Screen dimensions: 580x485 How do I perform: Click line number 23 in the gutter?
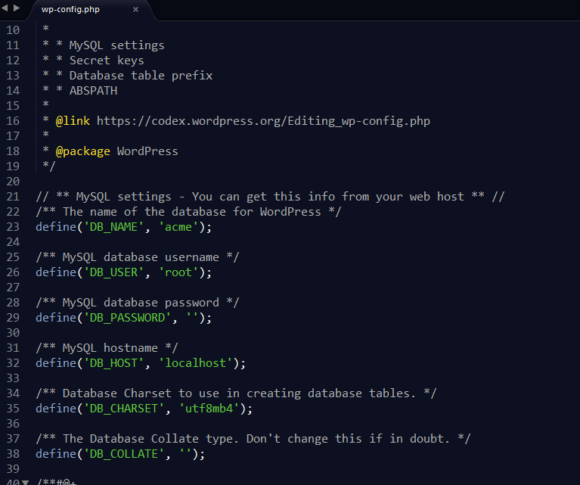(13, 227)
